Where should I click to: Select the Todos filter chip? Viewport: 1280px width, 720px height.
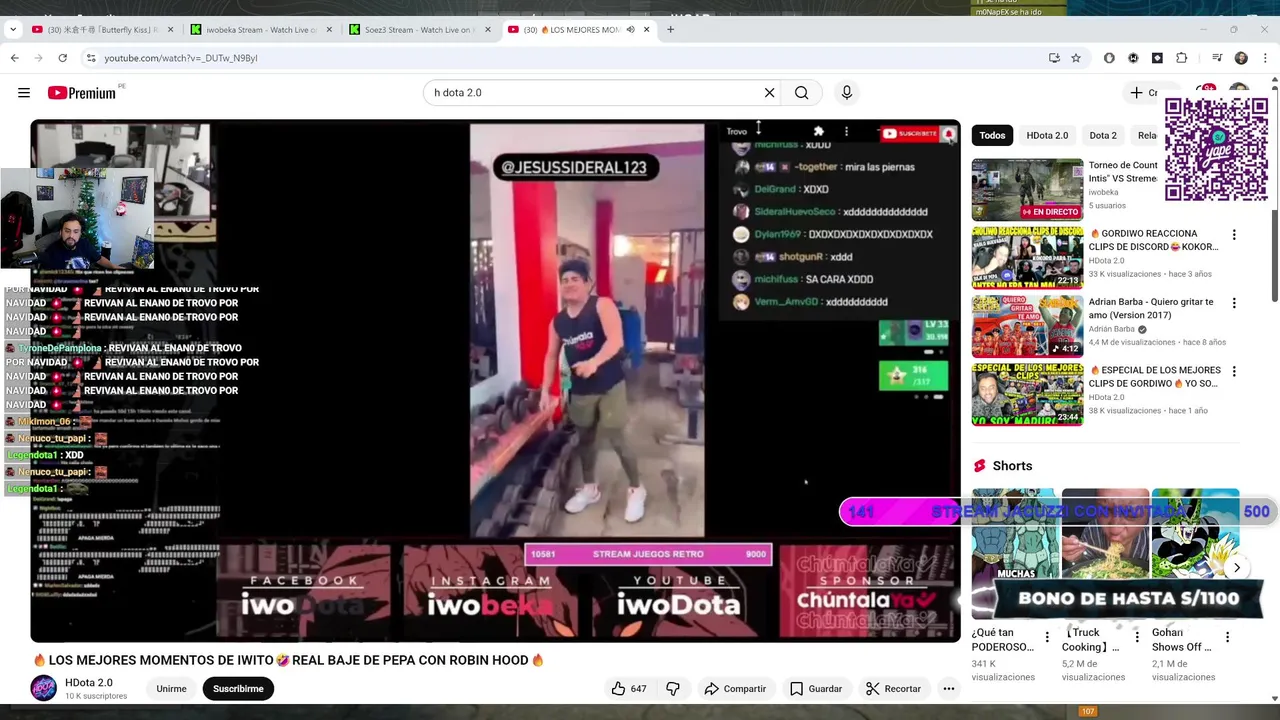pyautogui.click(x=992, y=136)
